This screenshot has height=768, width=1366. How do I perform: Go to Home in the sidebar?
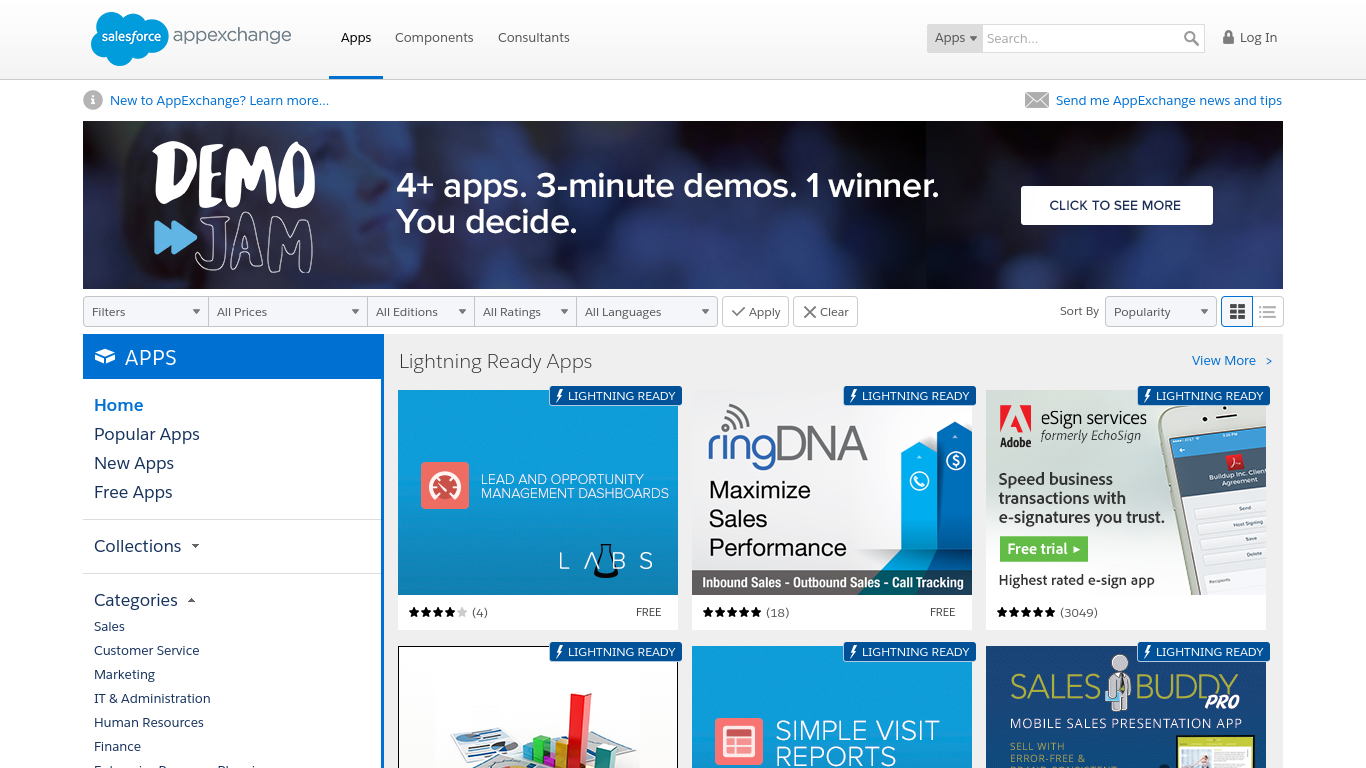[x=119, y=405]
